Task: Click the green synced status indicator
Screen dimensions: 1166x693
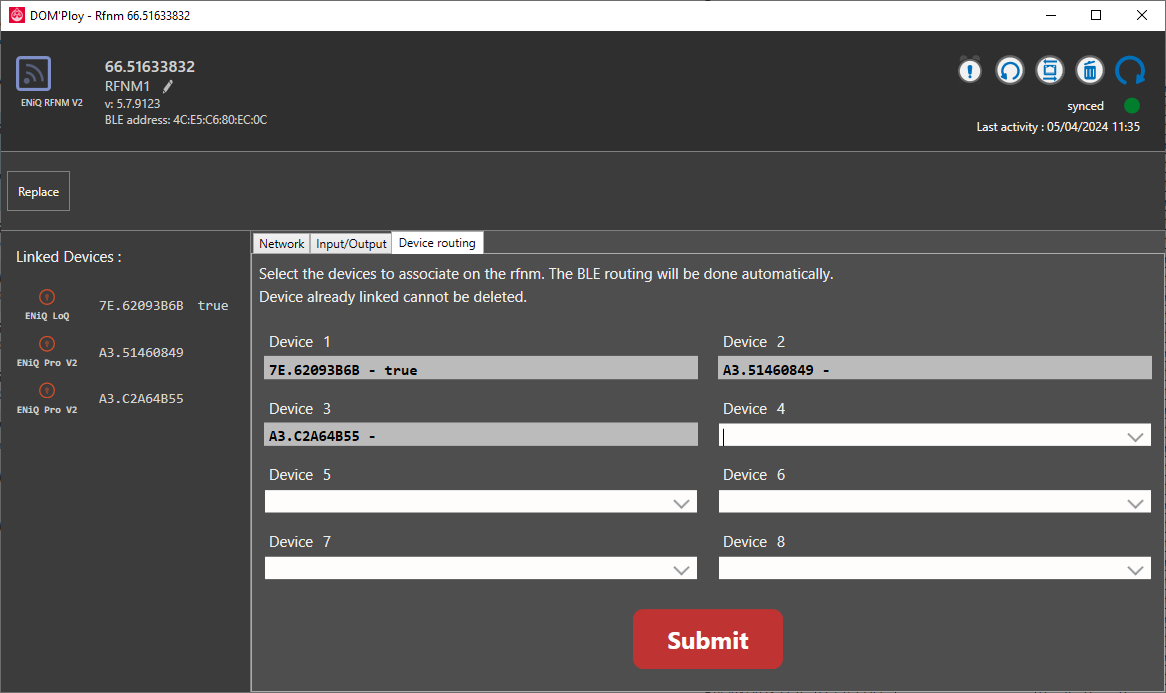Action: (x=1132, y=106)
